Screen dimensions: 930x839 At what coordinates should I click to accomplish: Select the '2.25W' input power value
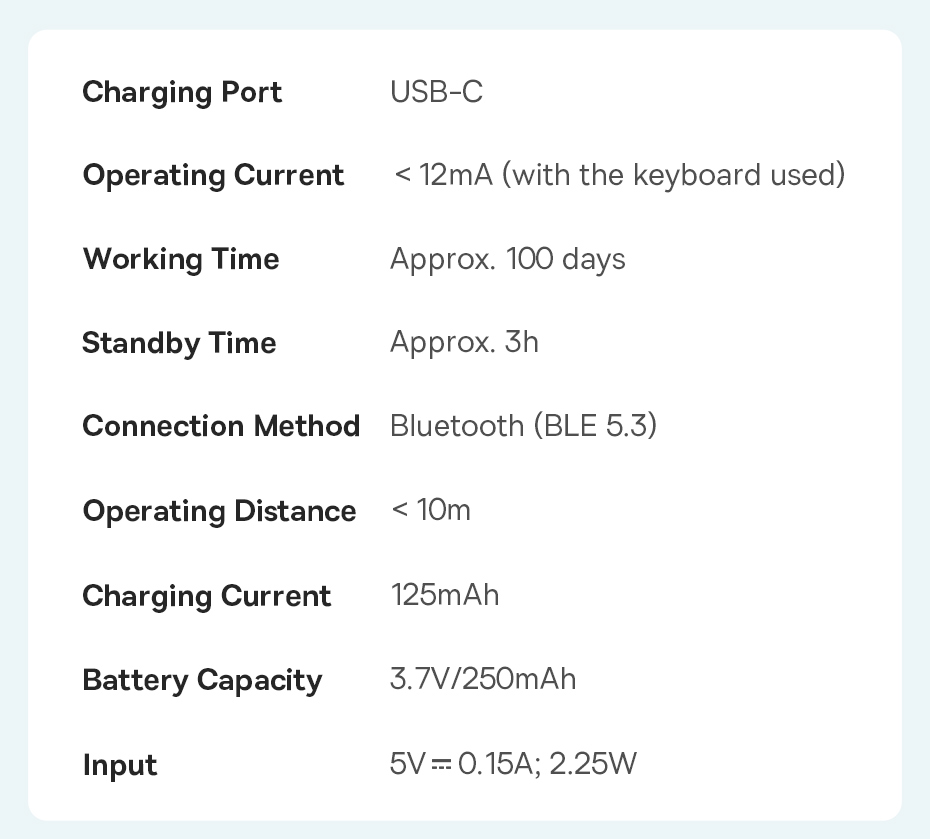point(593,765)
